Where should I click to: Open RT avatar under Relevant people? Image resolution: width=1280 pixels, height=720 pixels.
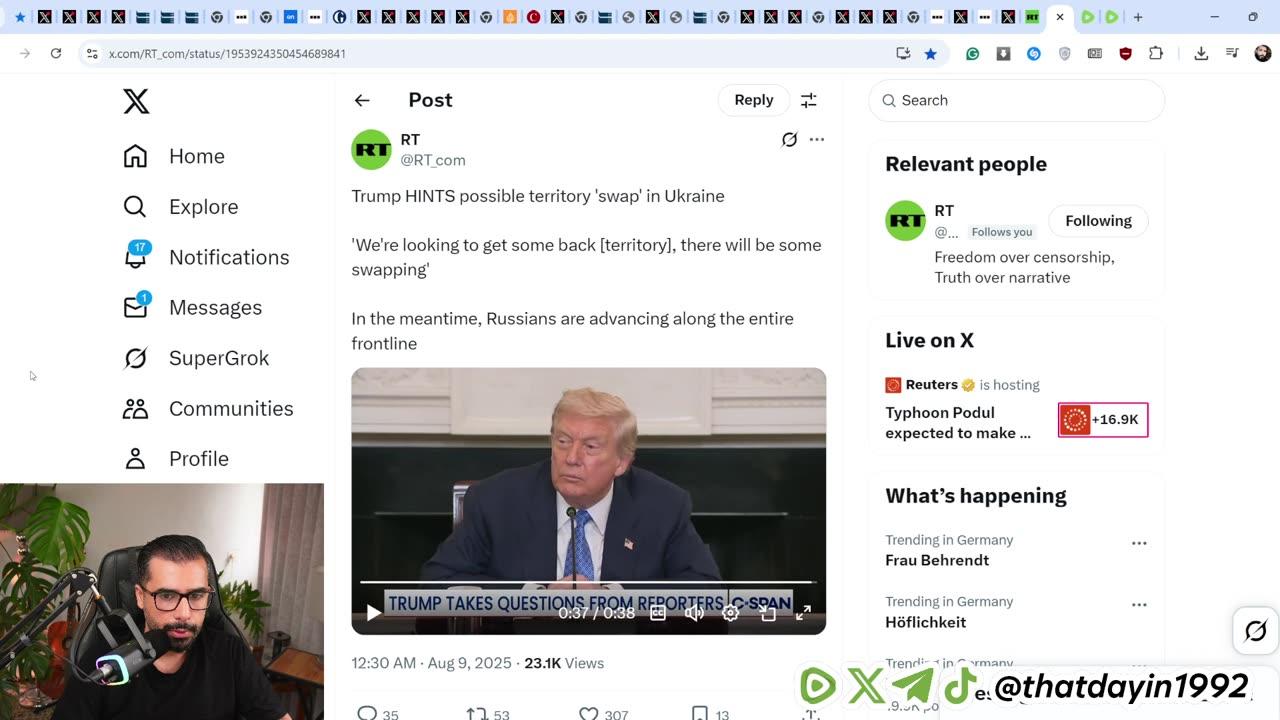(x=906, y=221)
